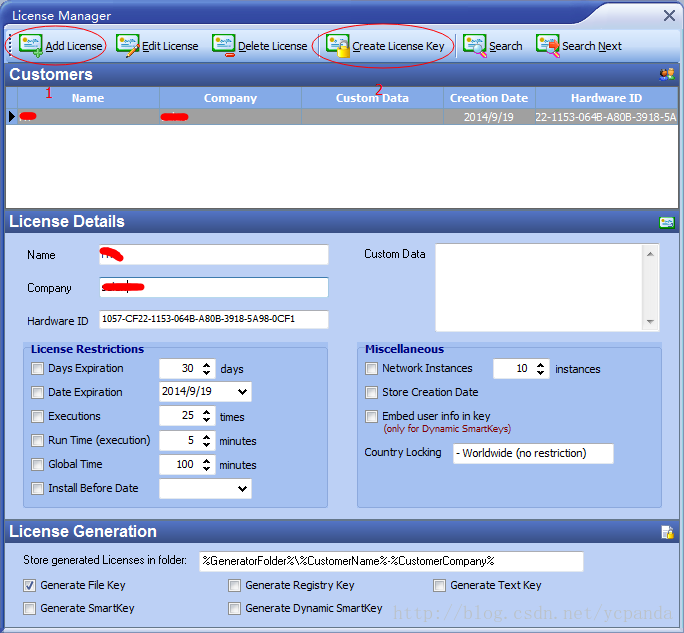This screenshot has height=633, width=684.
Task: Click the Delete License label
Action: 273,46
